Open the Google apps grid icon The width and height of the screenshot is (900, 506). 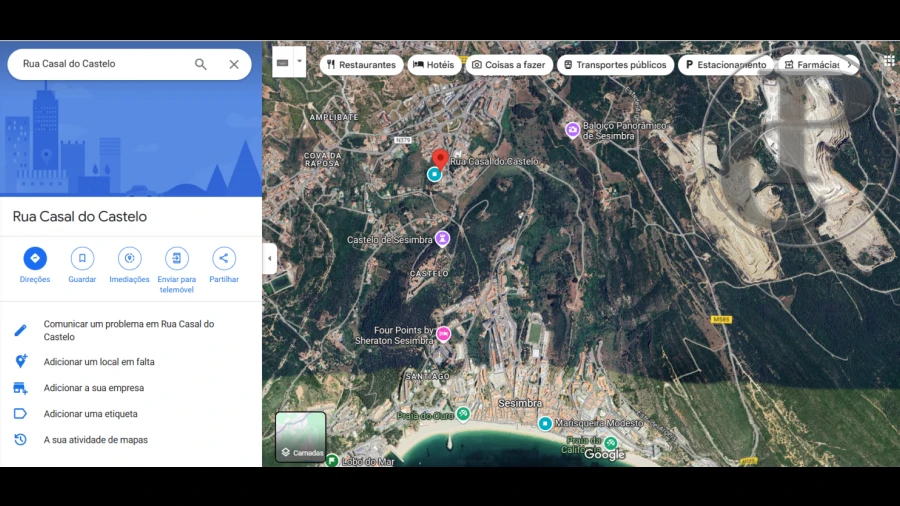(889, 61)
